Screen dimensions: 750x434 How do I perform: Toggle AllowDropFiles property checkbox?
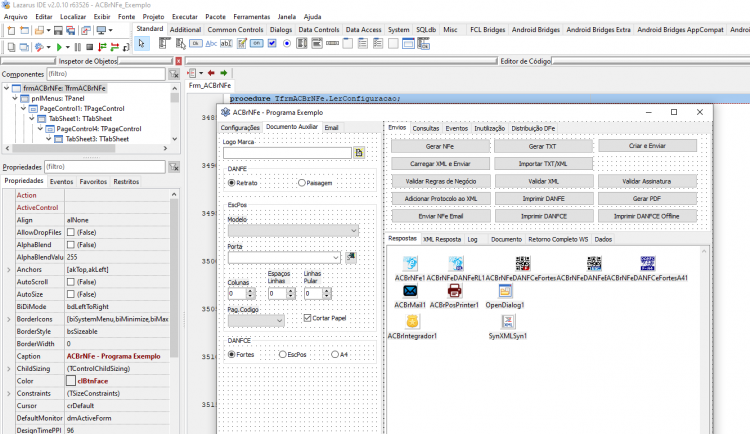pyautogui.click(x=71, y=232)
